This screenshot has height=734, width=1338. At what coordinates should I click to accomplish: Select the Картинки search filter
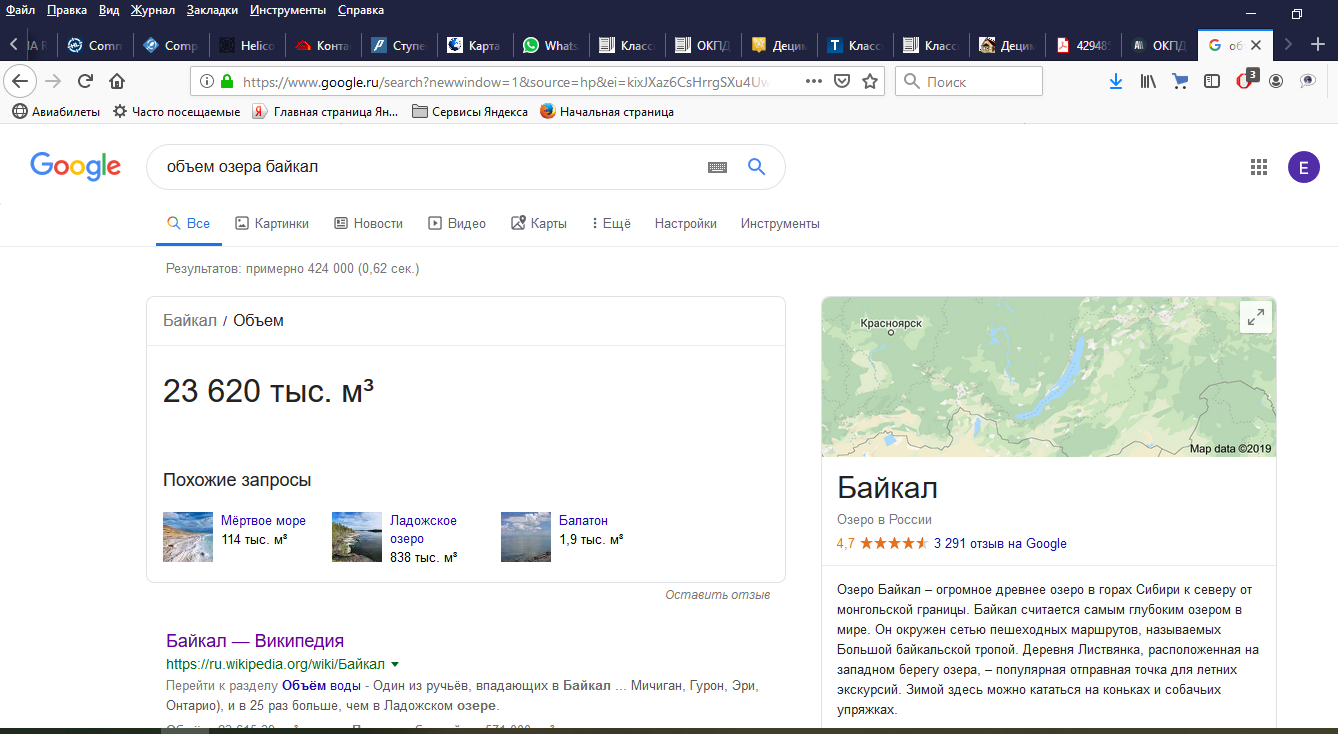(272, 223)
